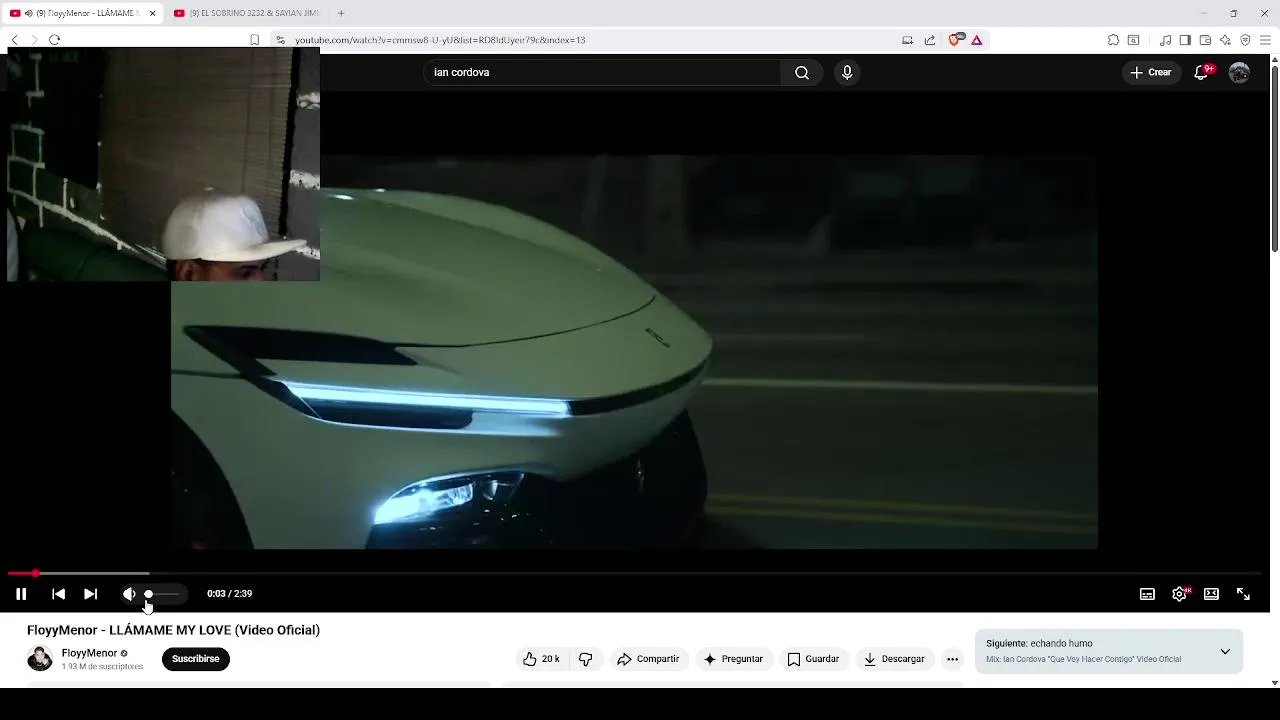Image resolution: width=1280 pixels, height=720 pixels.
Task: Toggle the browser sidebar panel
Action: tap(1185, 40)
